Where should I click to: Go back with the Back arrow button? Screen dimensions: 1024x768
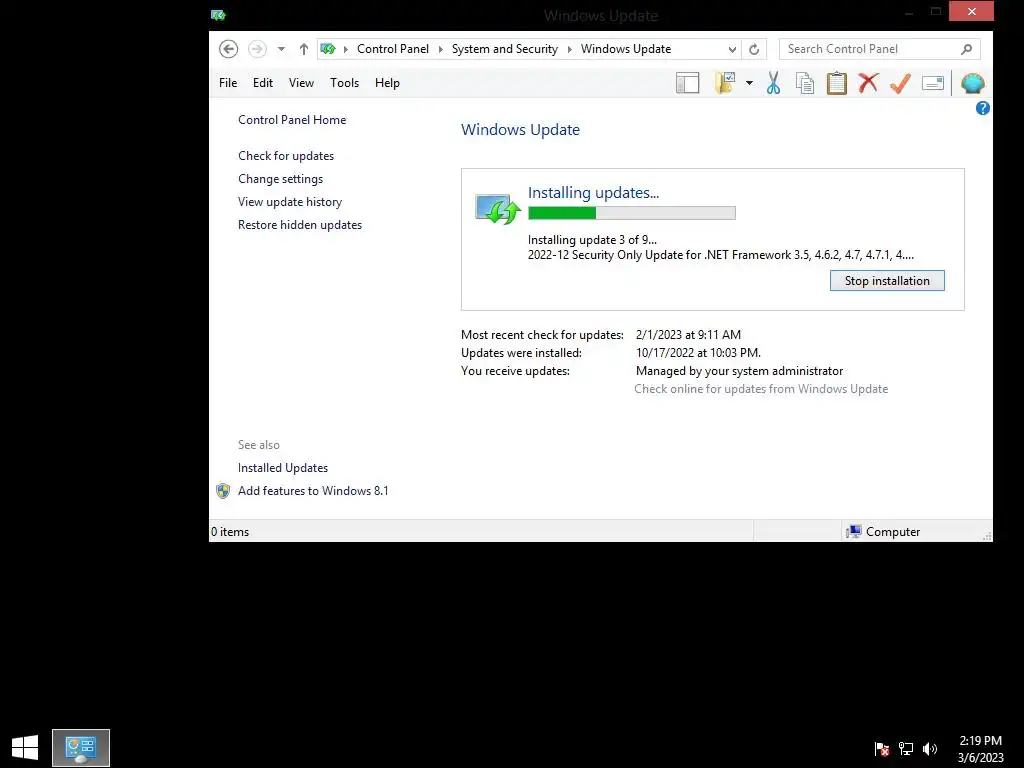tap(229, 49)
